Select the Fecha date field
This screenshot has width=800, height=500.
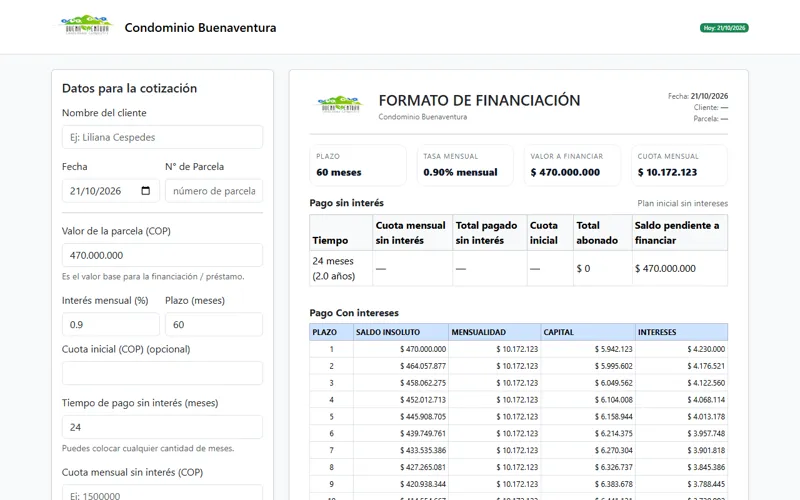[111, 191]
